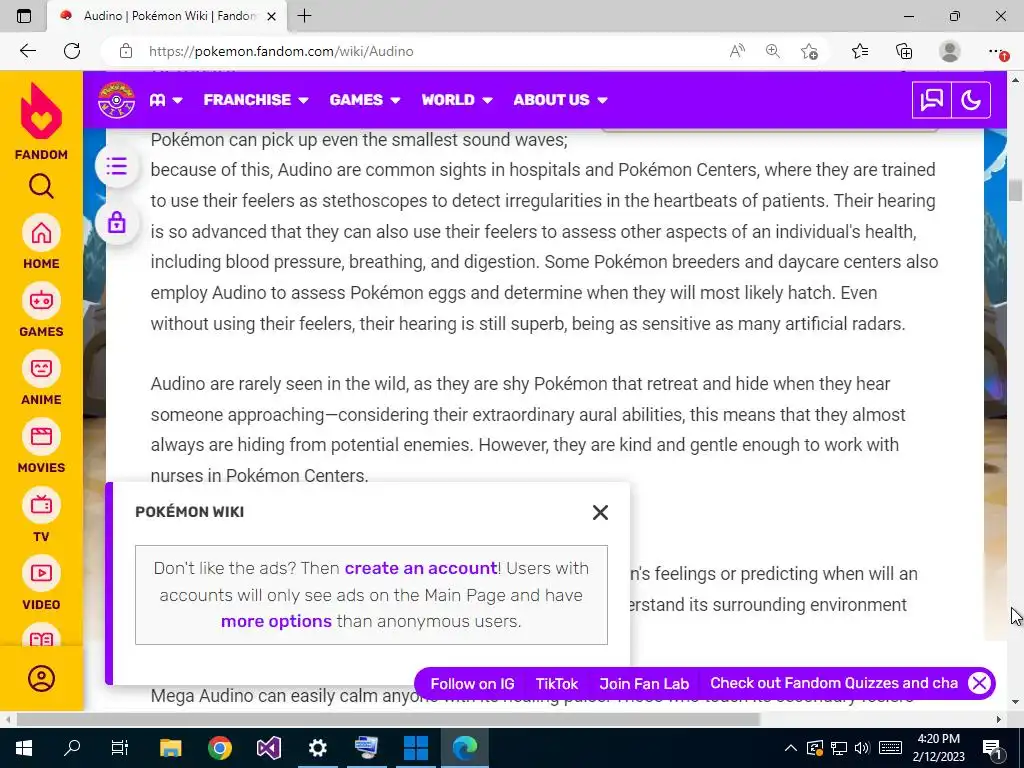Screen dimensions: 1024x768
Task: Open a new browser tab
Action: click(304, 16)
